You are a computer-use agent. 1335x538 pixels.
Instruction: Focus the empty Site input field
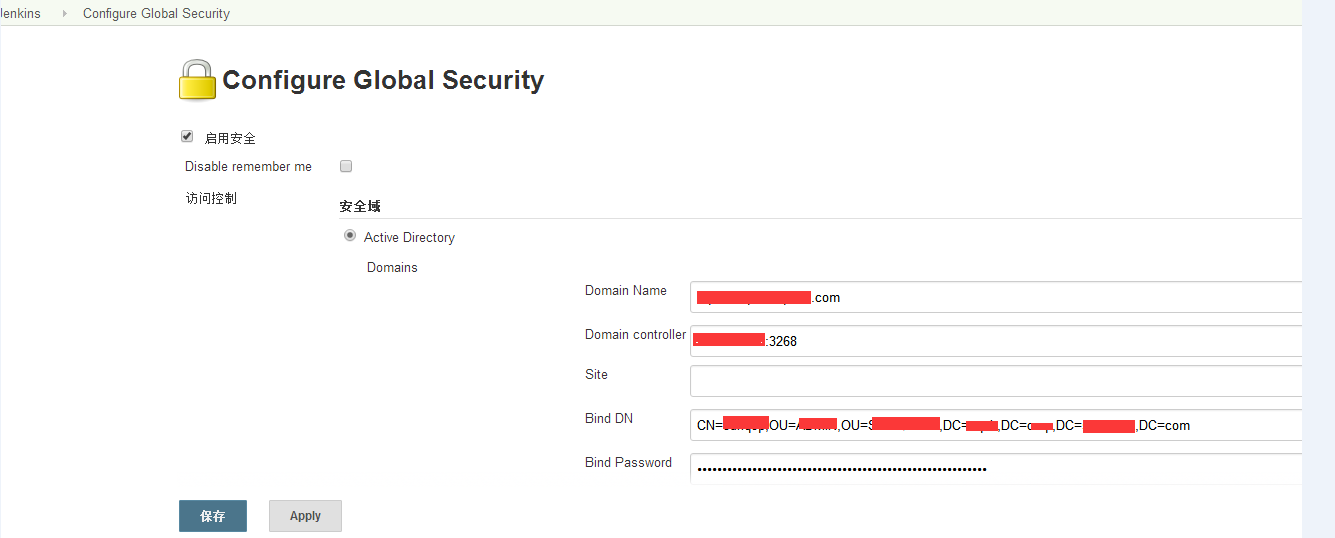pyautogui.click(x=996, y=381)
